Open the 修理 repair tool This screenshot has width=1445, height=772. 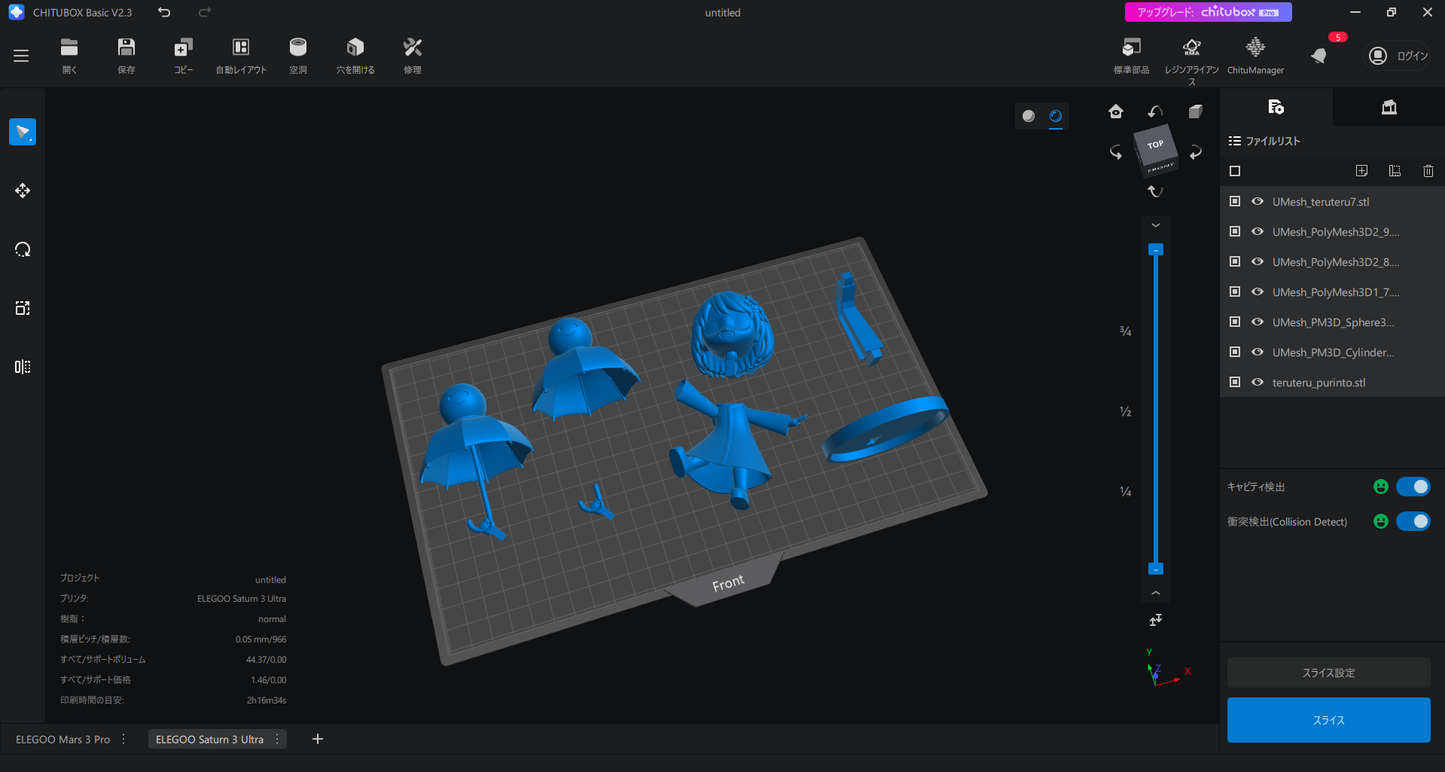click(412, 56)
